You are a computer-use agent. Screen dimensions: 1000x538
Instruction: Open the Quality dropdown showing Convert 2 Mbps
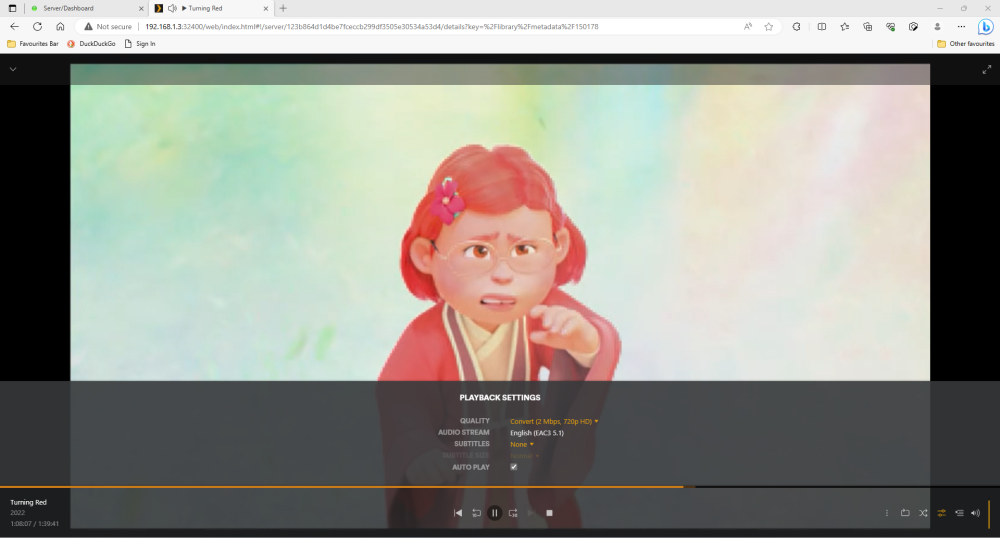point(554,421)
